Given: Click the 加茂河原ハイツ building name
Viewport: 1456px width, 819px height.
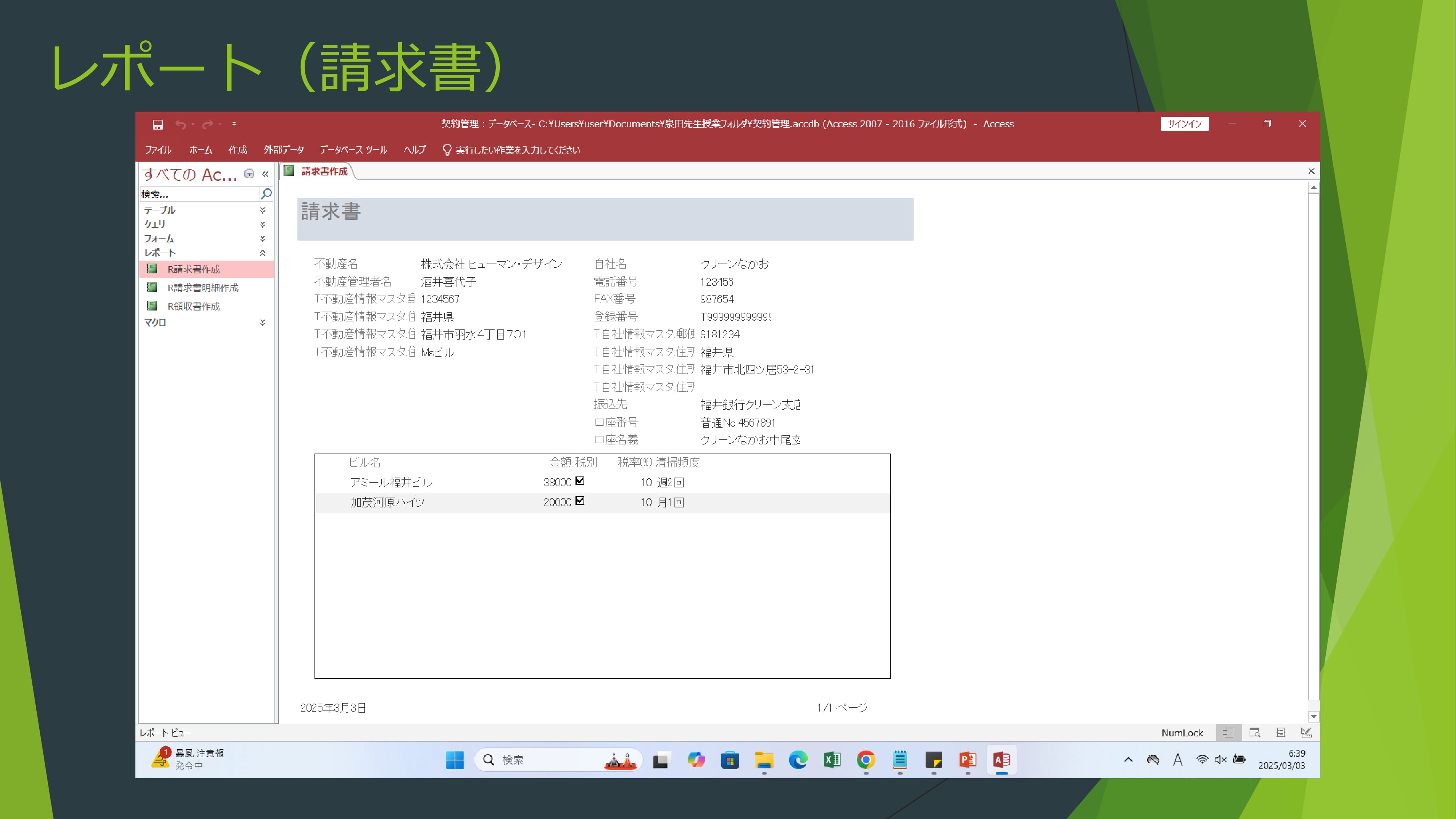Looking at the screenshot, I should click(387, 502).
